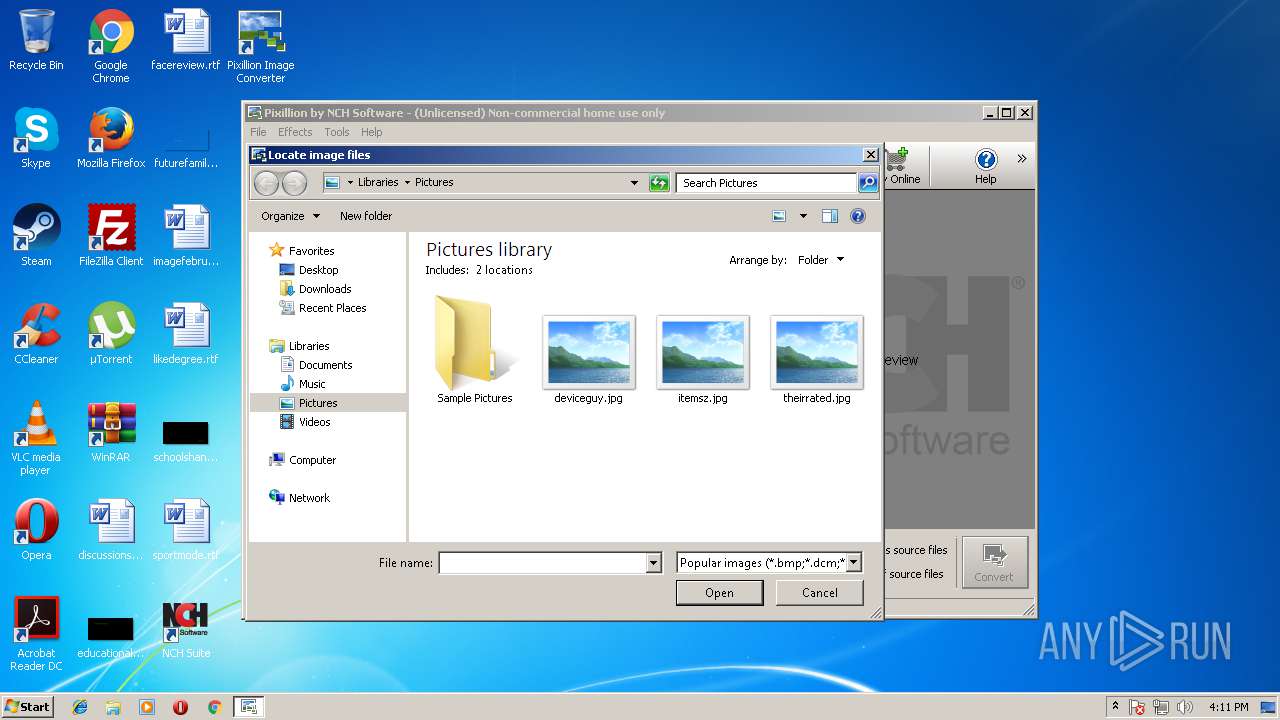This screenshot has width=1280, height=720.
Task: Open Steam desktop shortcut
Action: (x=36, y=236)
